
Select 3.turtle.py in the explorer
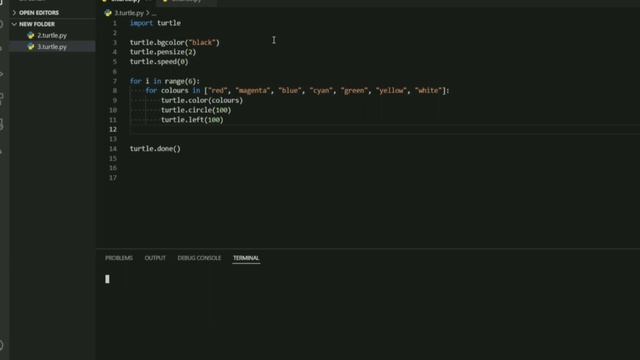pyautogui.click(x=52, y=47)
